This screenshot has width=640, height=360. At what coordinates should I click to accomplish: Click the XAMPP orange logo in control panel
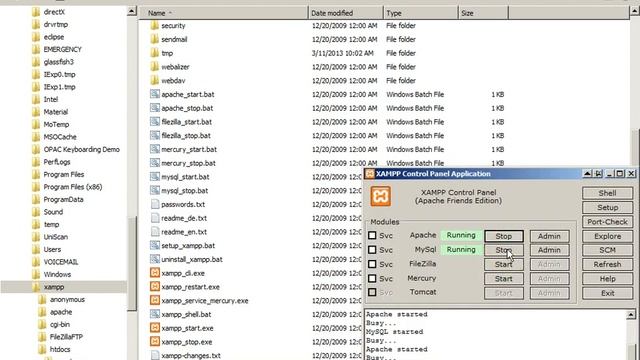coord(380,196)
